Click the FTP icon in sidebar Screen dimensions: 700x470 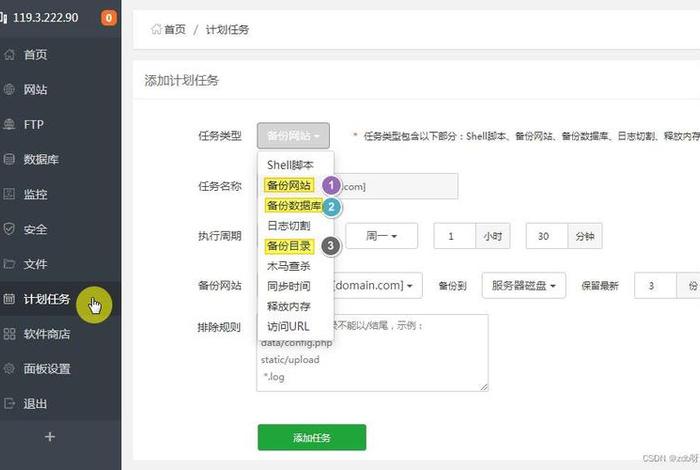click(x=9, y=124)
